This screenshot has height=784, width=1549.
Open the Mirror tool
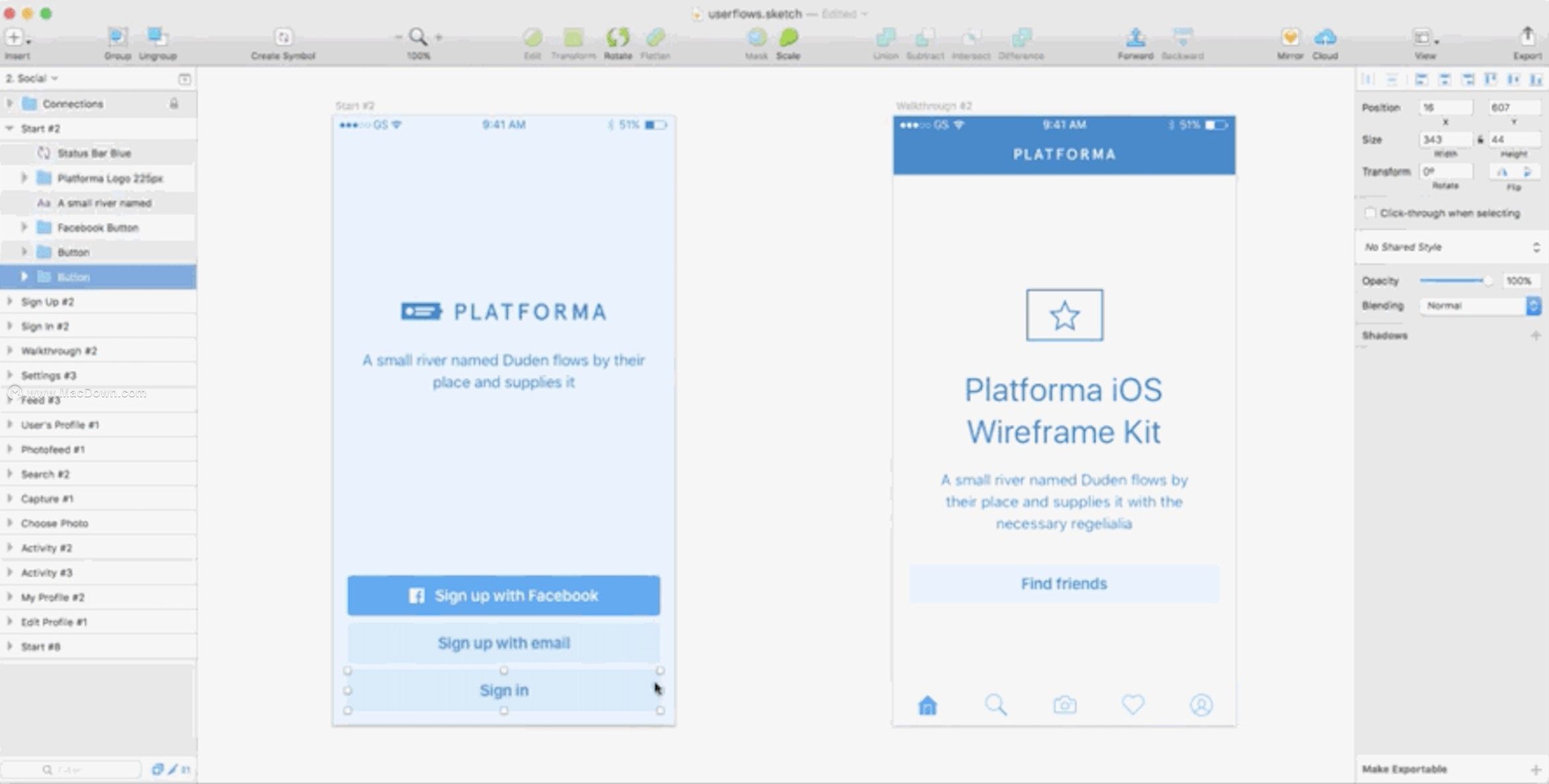click(x=1290, y=38)
